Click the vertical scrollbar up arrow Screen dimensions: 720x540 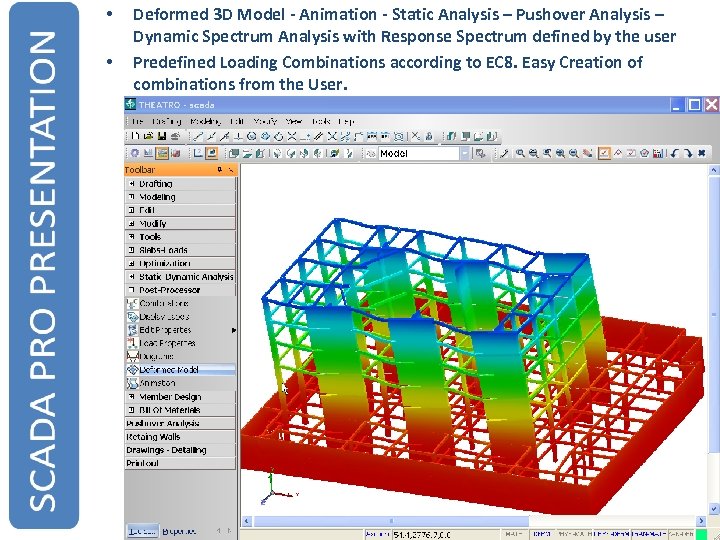[x=714, y=170]
